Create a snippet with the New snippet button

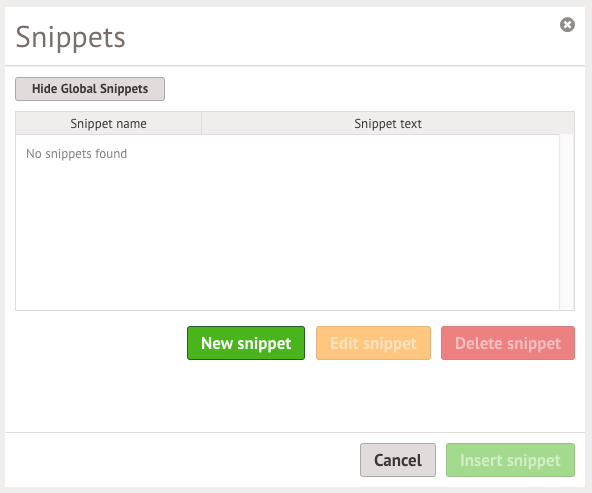(x=246, y=343)
